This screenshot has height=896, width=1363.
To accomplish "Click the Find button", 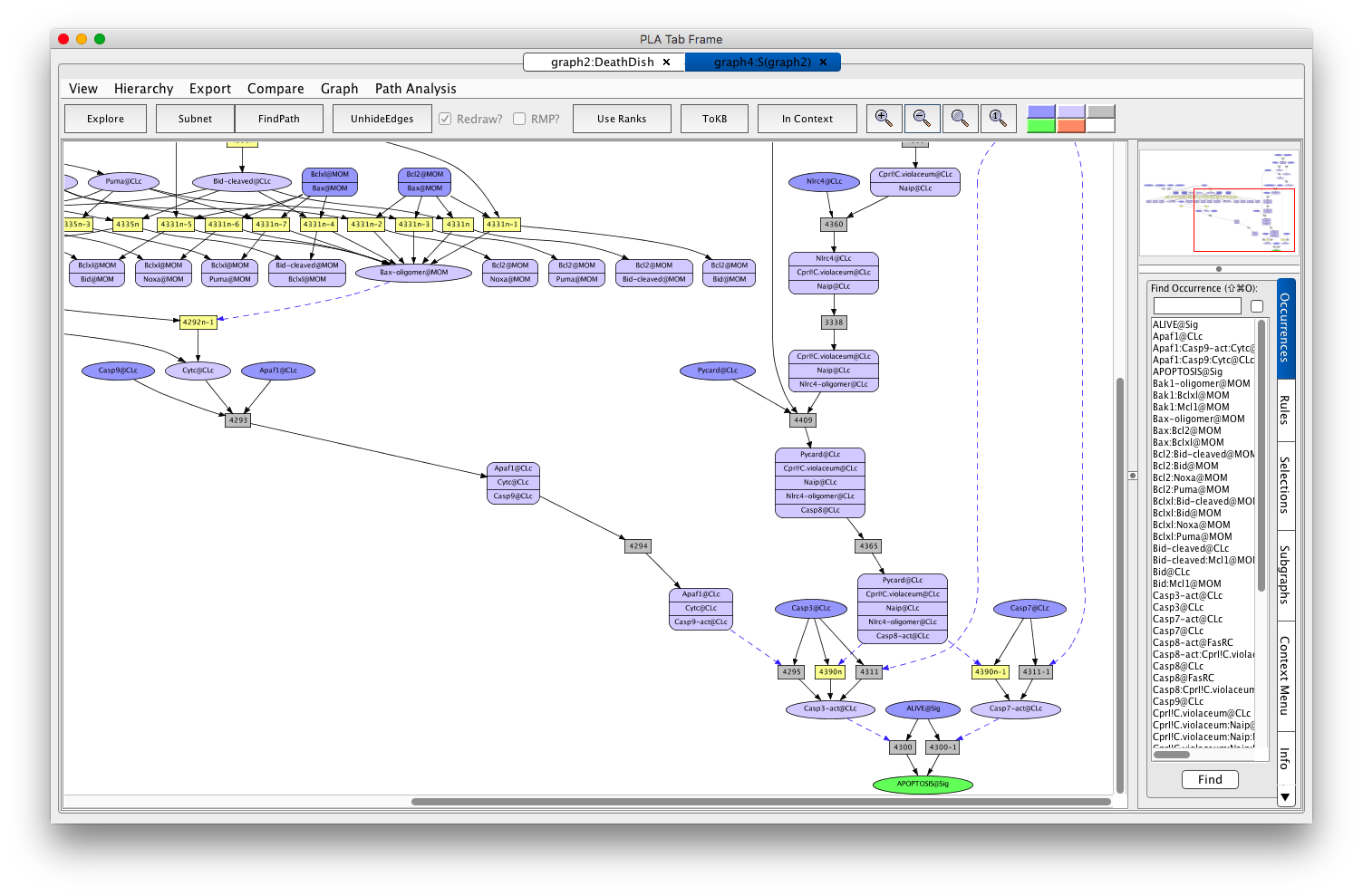I will tap(1210, 779).
